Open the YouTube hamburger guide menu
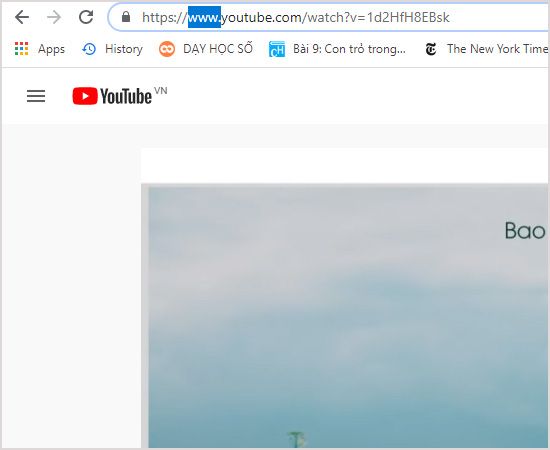This screenshot has width=550, height=450. [x=36, y=96]
